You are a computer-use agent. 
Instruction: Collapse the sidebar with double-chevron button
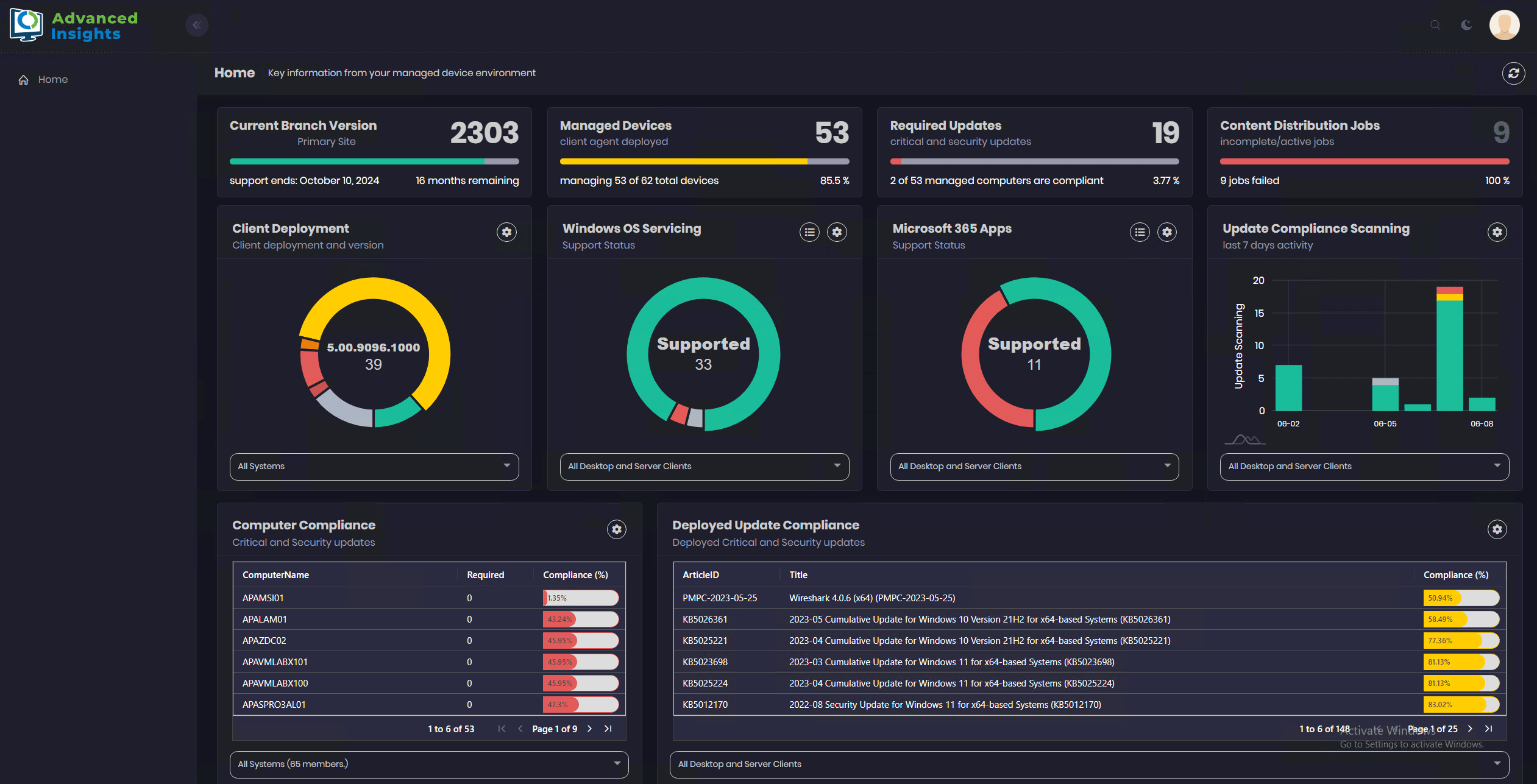pyautogui.click(x=197, y=25)
